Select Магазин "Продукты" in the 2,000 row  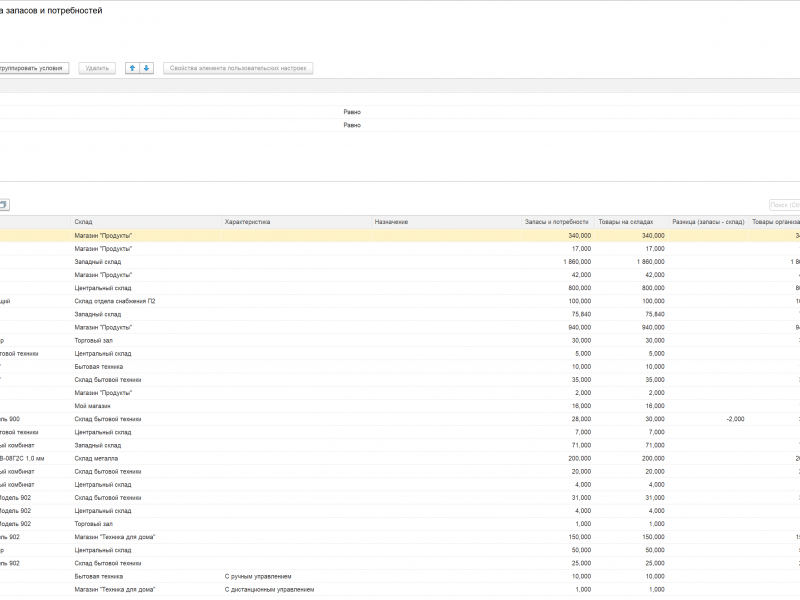click(103, 393)
